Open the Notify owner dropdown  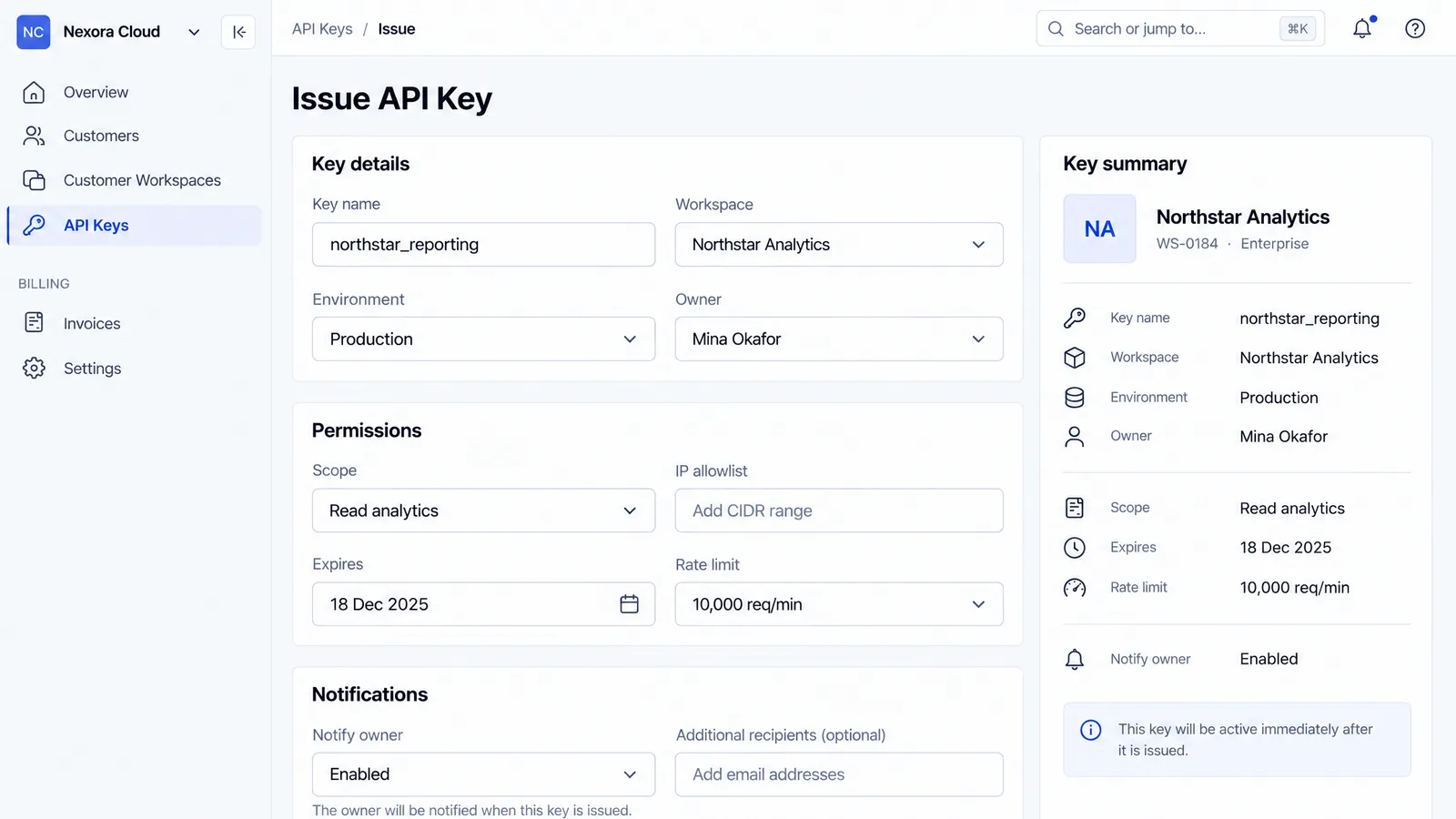(x=483, y=774)
